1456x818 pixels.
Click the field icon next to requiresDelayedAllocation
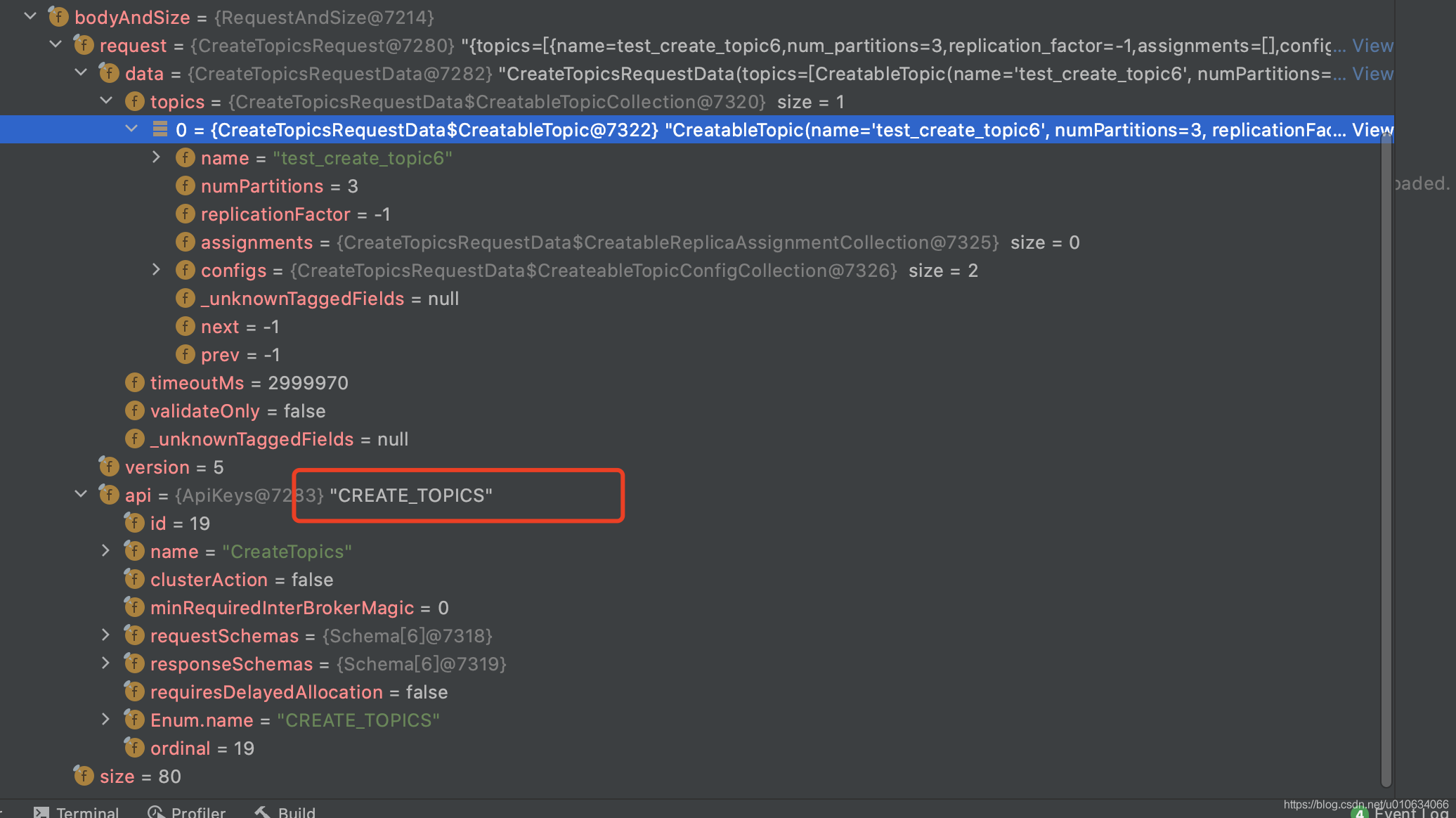coord(134,692)
